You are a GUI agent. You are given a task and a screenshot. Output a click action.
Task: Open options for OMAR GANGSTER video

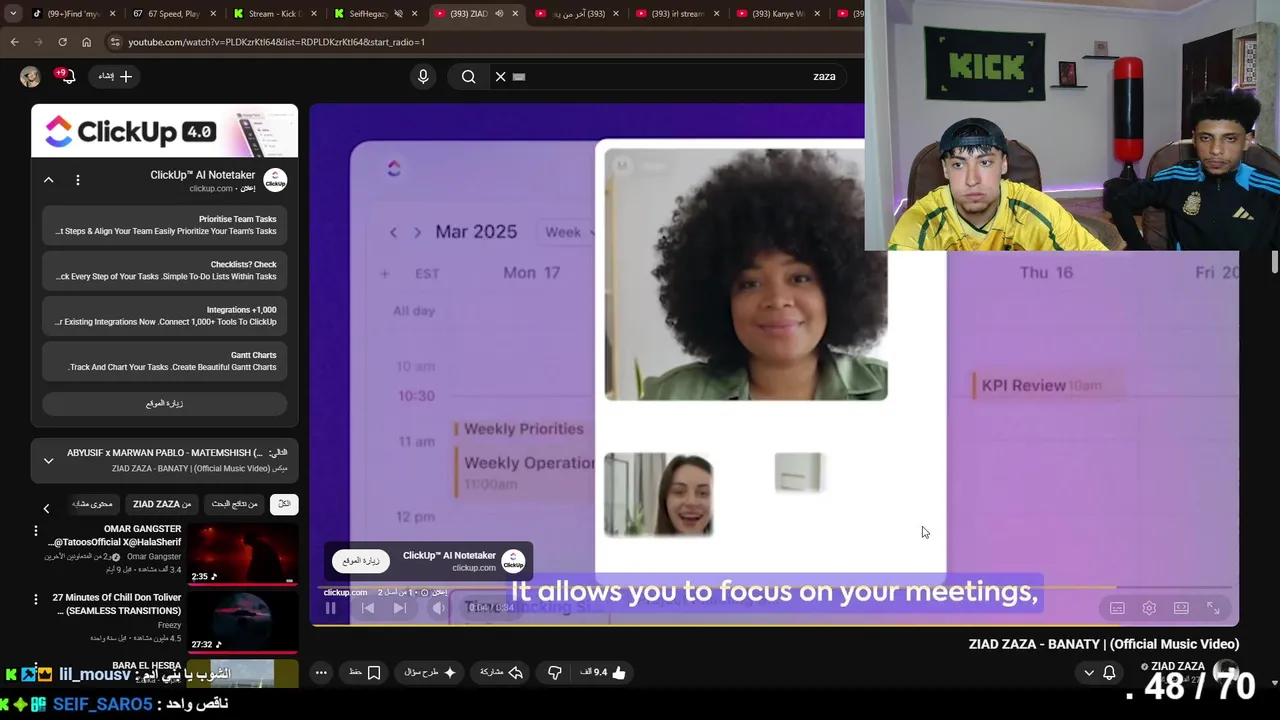[36, 531]
